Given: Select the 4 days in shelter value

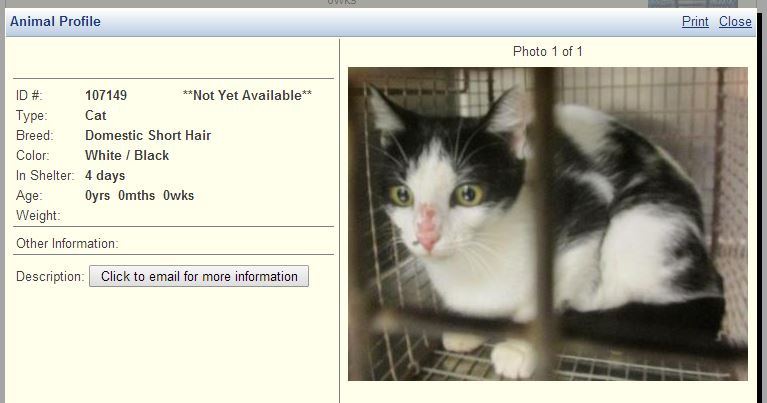Looking at the screenshot, I should click(x=105, y=176).
